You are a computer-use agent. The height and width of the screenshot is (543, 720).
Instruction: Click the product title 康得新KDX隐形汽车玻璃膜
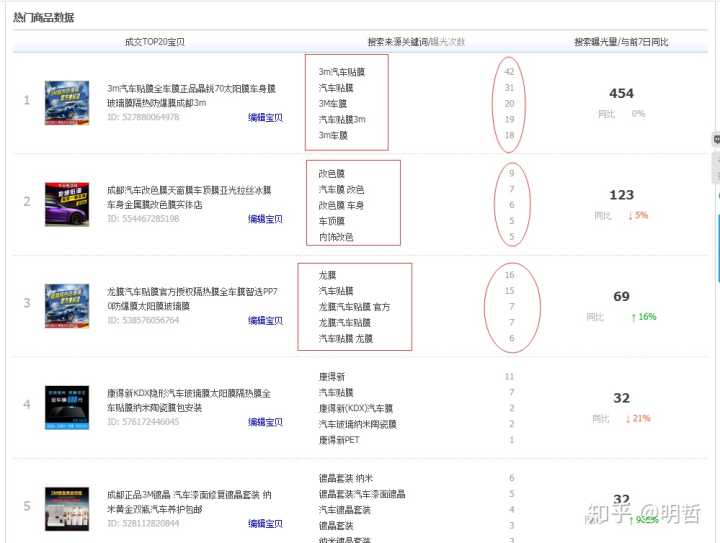[x=189, y=400]
